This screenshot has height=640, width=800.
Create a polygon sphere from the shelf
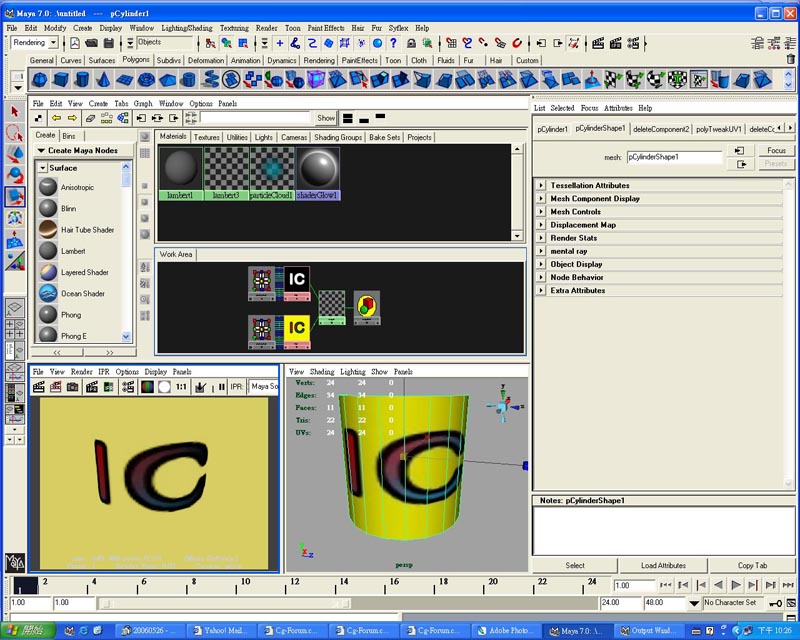pyautogui.click(x=40, y=80)
